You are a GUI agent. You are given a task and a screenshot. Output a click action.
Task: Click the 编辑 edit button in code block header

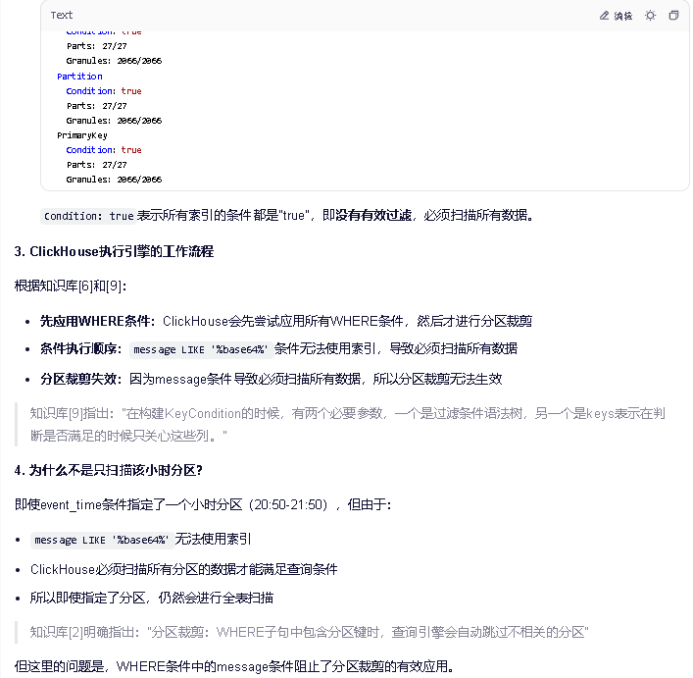(x=616, y=16)
